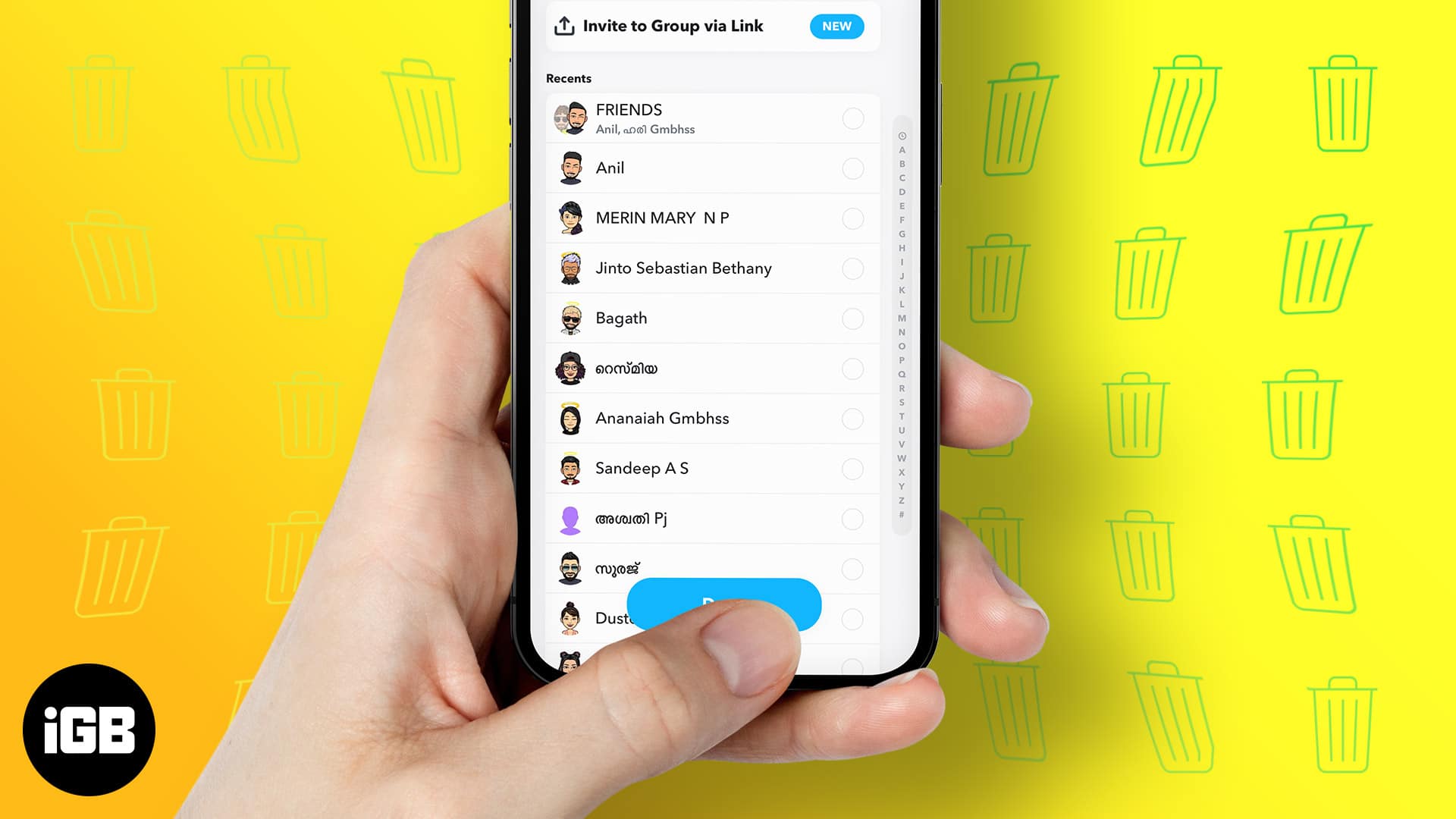1456x819 pixels.
Task: Tap Jinto Sebastian Bethany's avatar icon
Action: tap(570, 268)
